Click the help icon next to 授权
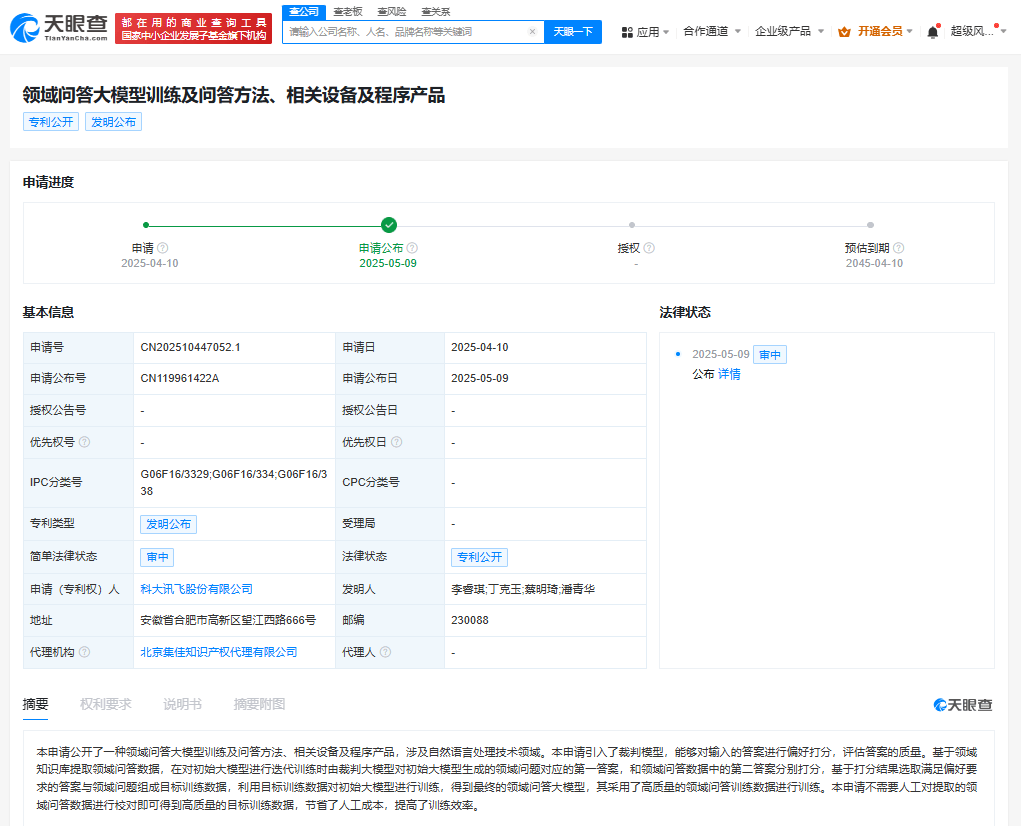The width and height of the screenshot is (1021, 826). tap(649, 248)
